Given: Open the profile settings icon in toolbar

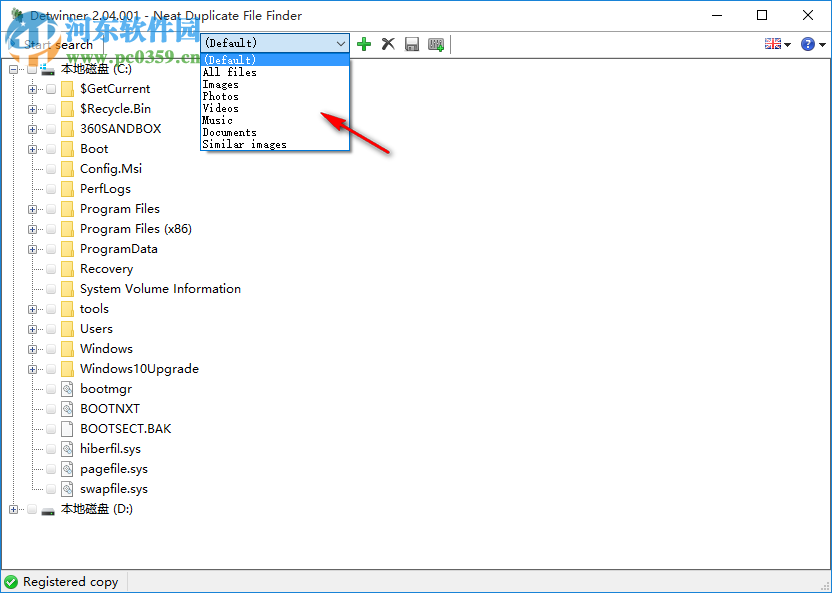Looking at the screenshot, I should point(436,44).
